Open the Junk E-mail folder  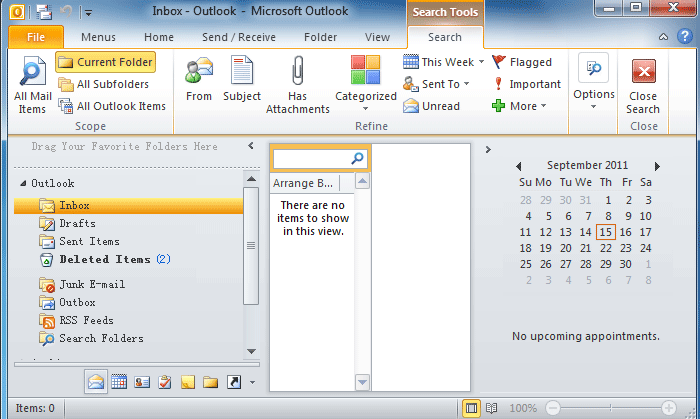click(x=82, y=284)
